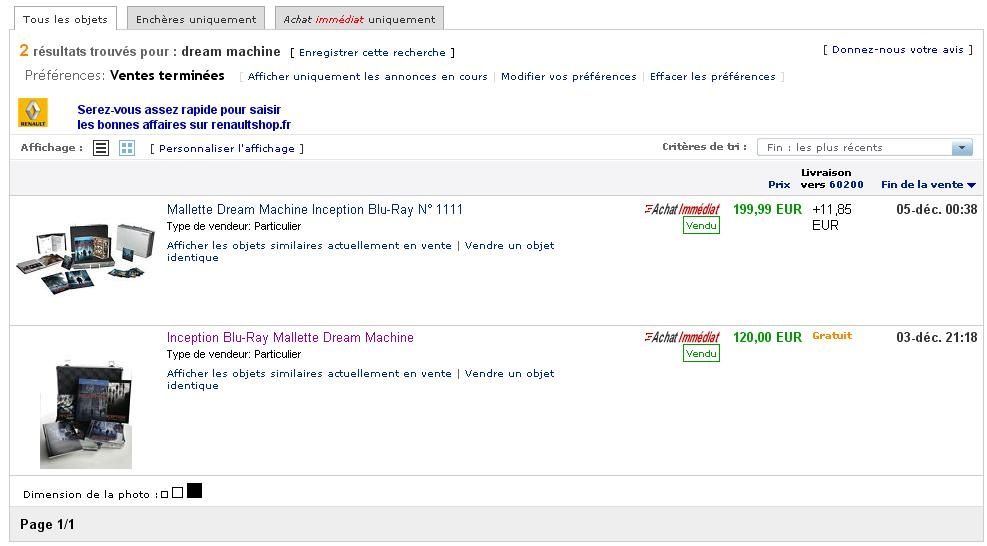Click Donnez-nous votre avis link
Image resolution: width=987 pixels, height=546 pixels.
(898, 50)
